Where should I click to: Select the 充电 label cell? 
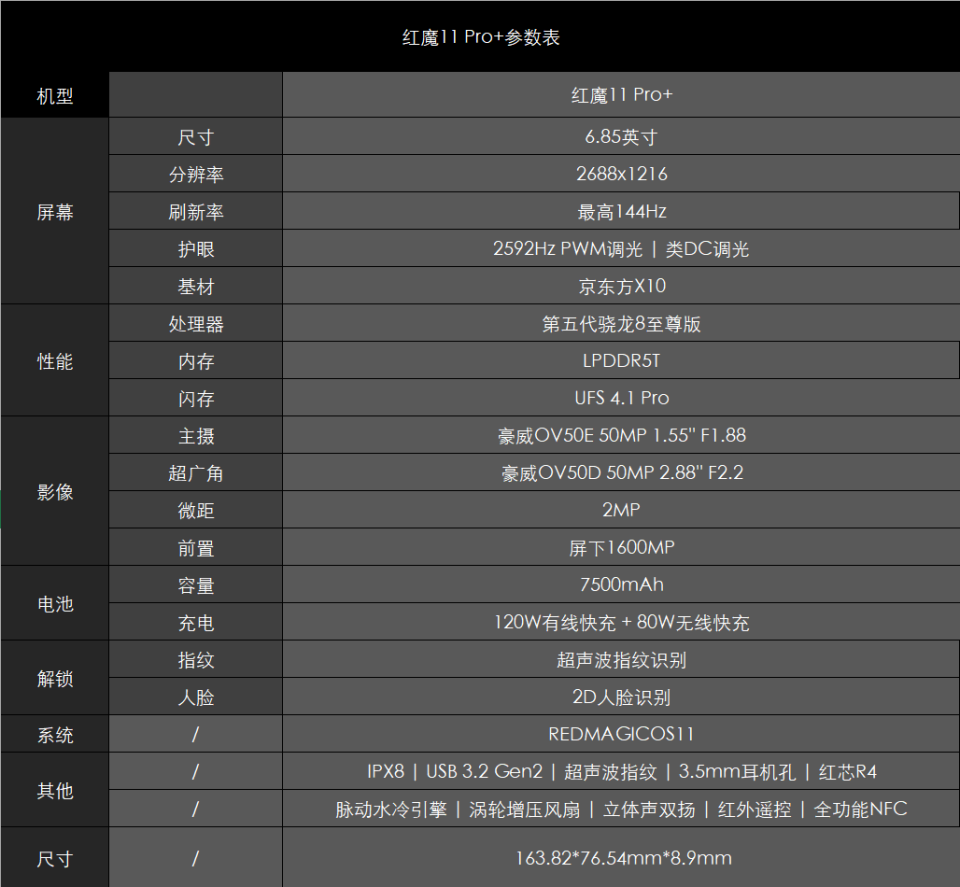(x=196, y=622)
